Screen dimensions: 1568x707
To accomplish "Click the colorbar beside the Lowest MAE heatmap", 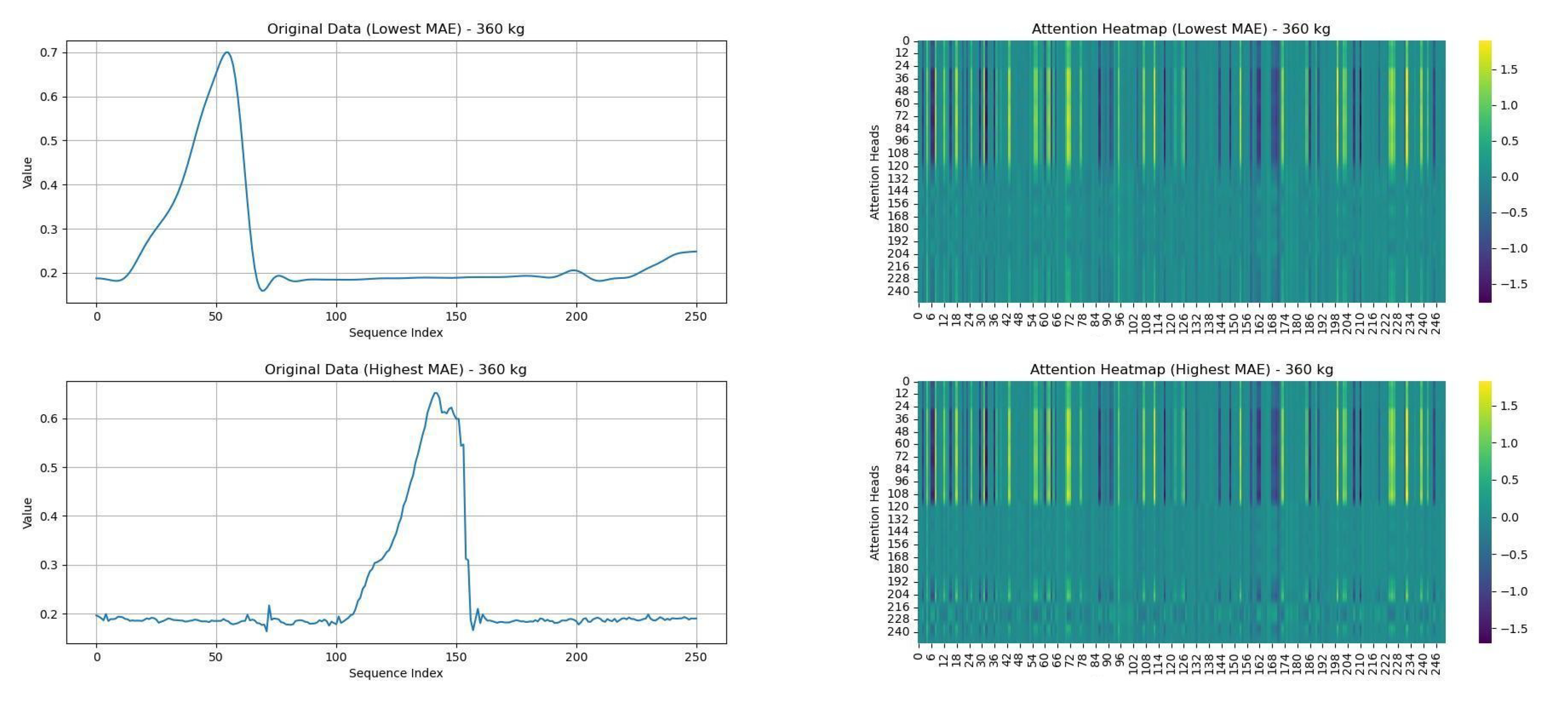I will click(x=1485, y=172).
